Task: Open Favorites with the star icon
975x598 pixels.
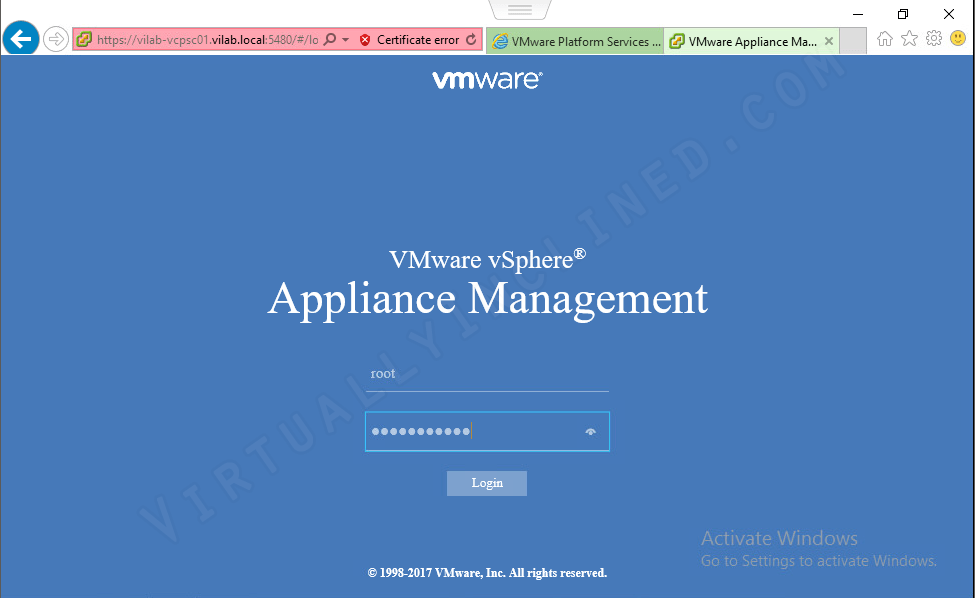Action: tap(909, 38)
